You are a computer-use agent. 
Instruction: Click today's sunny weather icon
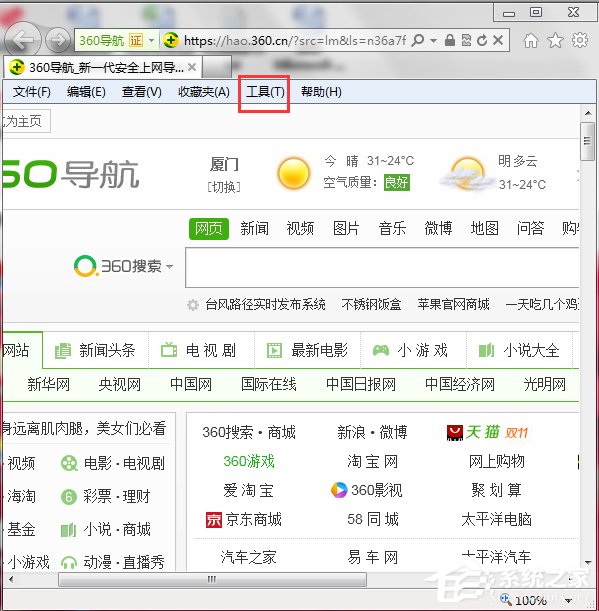pyautogui.click(x=294, y=173)
